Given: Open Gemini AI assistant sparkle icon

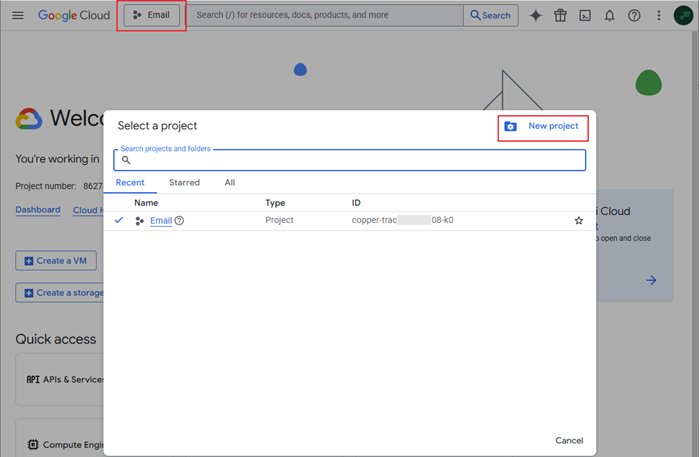Looking at the screenshot, I should click(x=535, y=16).
